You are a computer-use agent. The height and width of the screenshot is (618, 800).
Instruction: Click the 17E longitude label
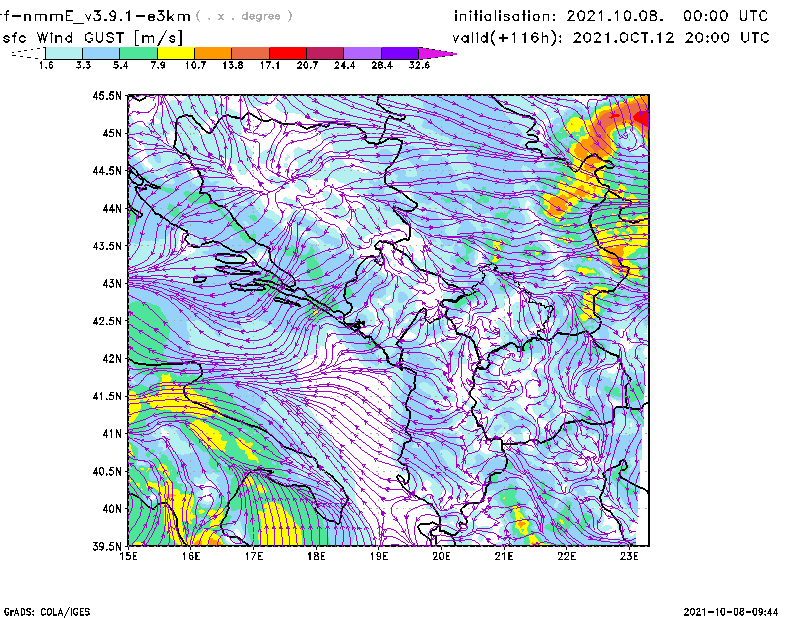(x=254, y=556)
